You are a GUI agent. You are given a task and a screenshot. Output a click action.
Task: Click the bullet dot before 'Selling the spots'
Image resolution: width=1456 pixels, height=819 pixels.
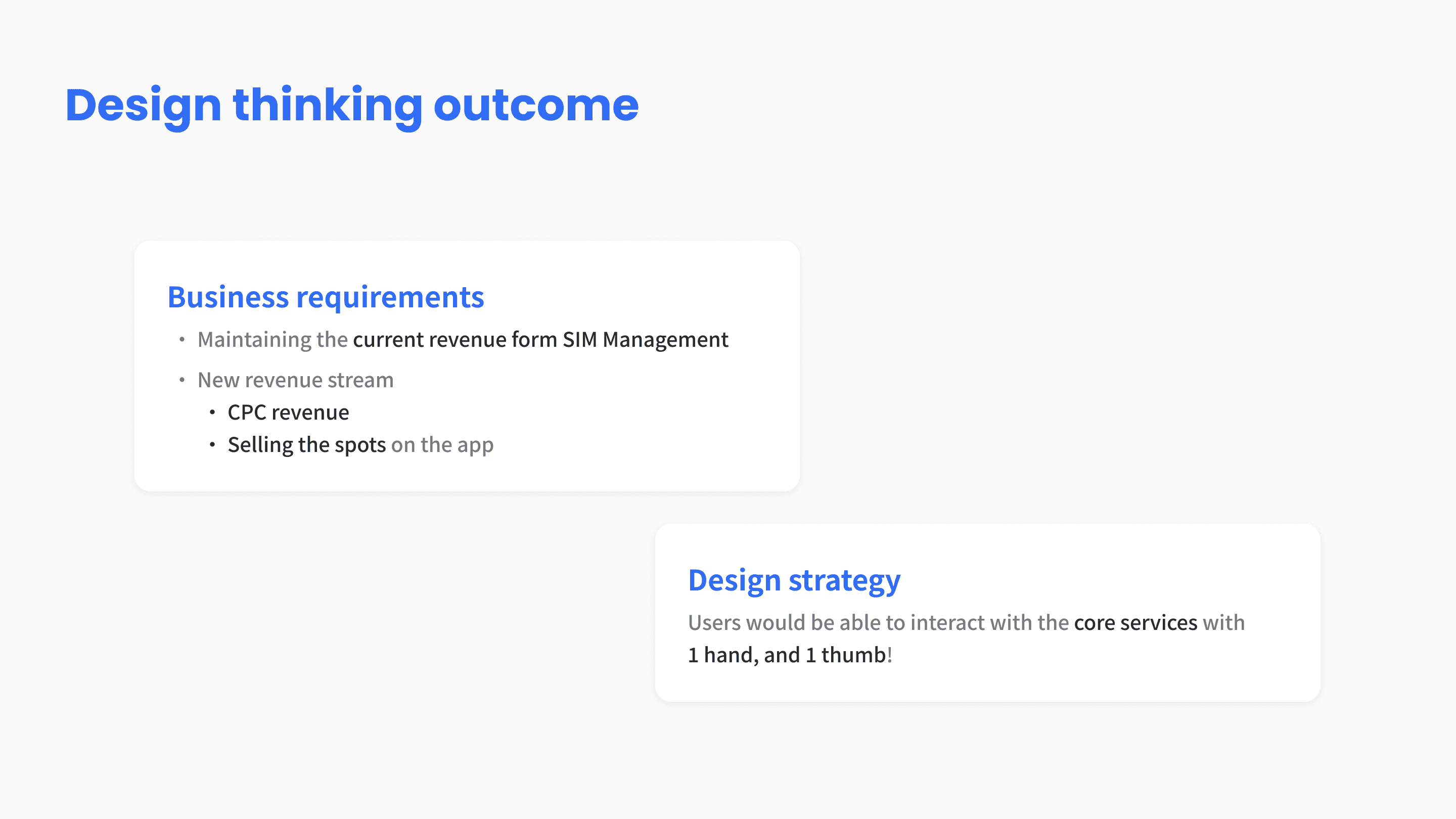[x=212, y=445]
